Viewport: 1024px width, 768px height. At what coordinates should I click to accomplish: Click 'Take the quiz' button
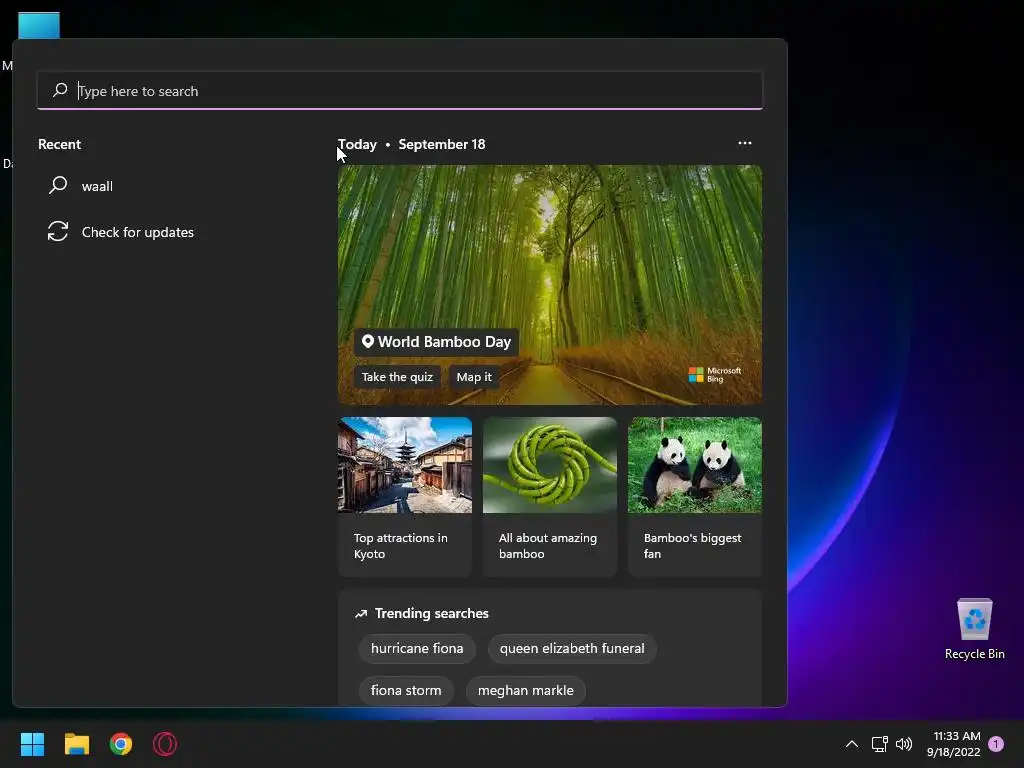(397, 377)
